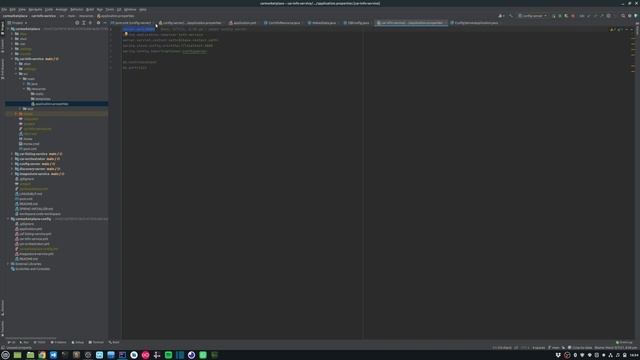Screen dimensions: 640x360
Task: Open the Project view selector dropdown
Action: [17, 23]
